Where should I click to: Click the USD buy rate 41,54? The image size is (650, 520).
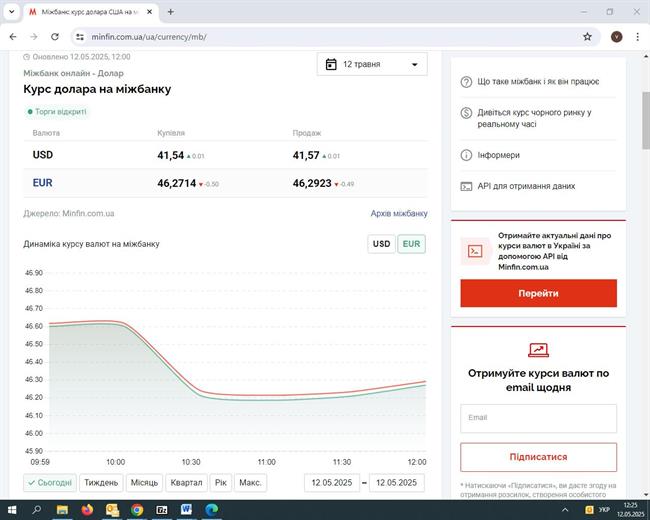pyautogui.click(x=170, y=156)
